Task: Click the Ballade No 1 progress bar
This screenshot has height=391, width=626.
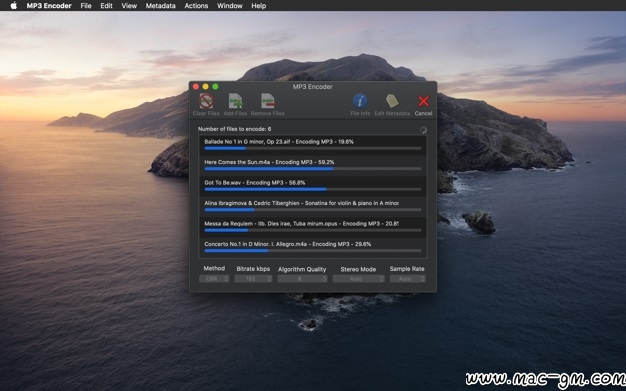Action: pos(313,148)
